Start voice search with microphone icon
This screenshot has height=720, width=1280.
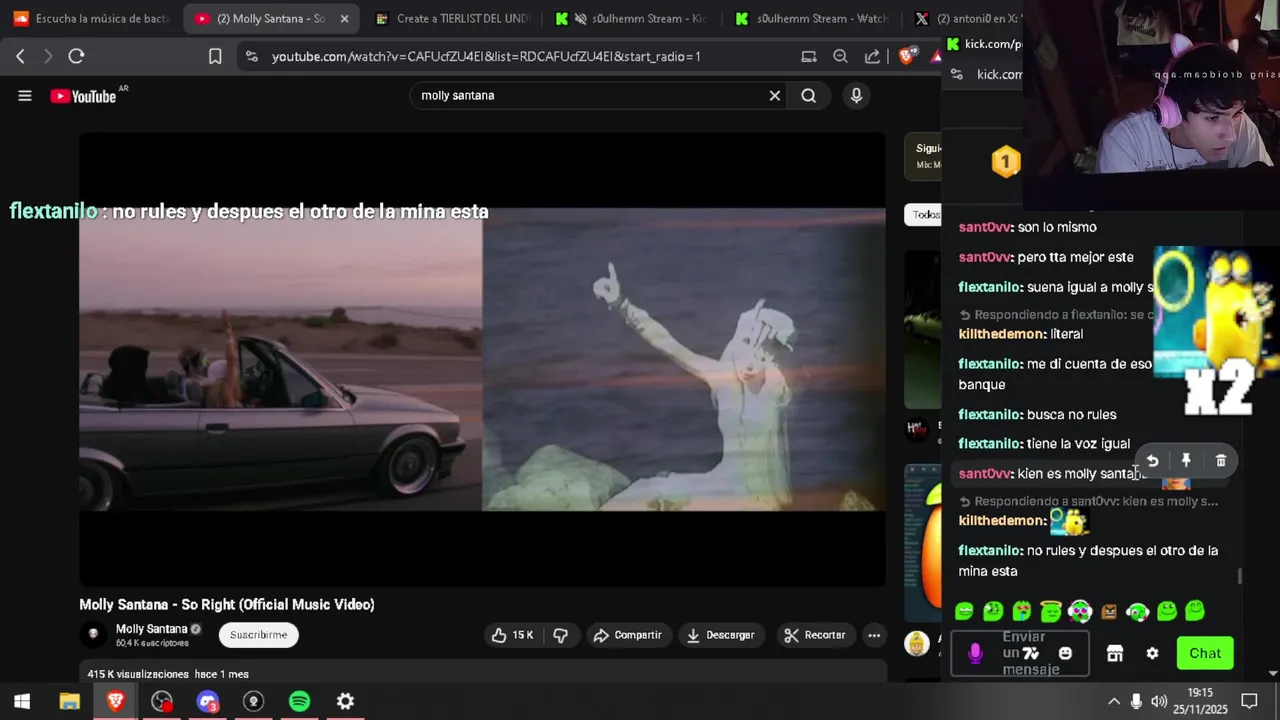(x=856, y=96)
